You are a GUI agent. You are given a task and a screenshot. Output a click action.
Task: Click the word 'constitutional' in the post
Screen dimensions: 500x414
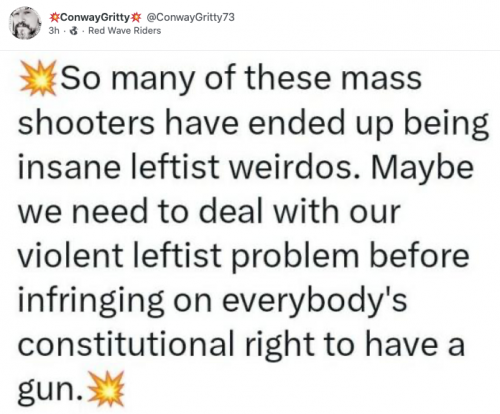[x=125, y=344]
